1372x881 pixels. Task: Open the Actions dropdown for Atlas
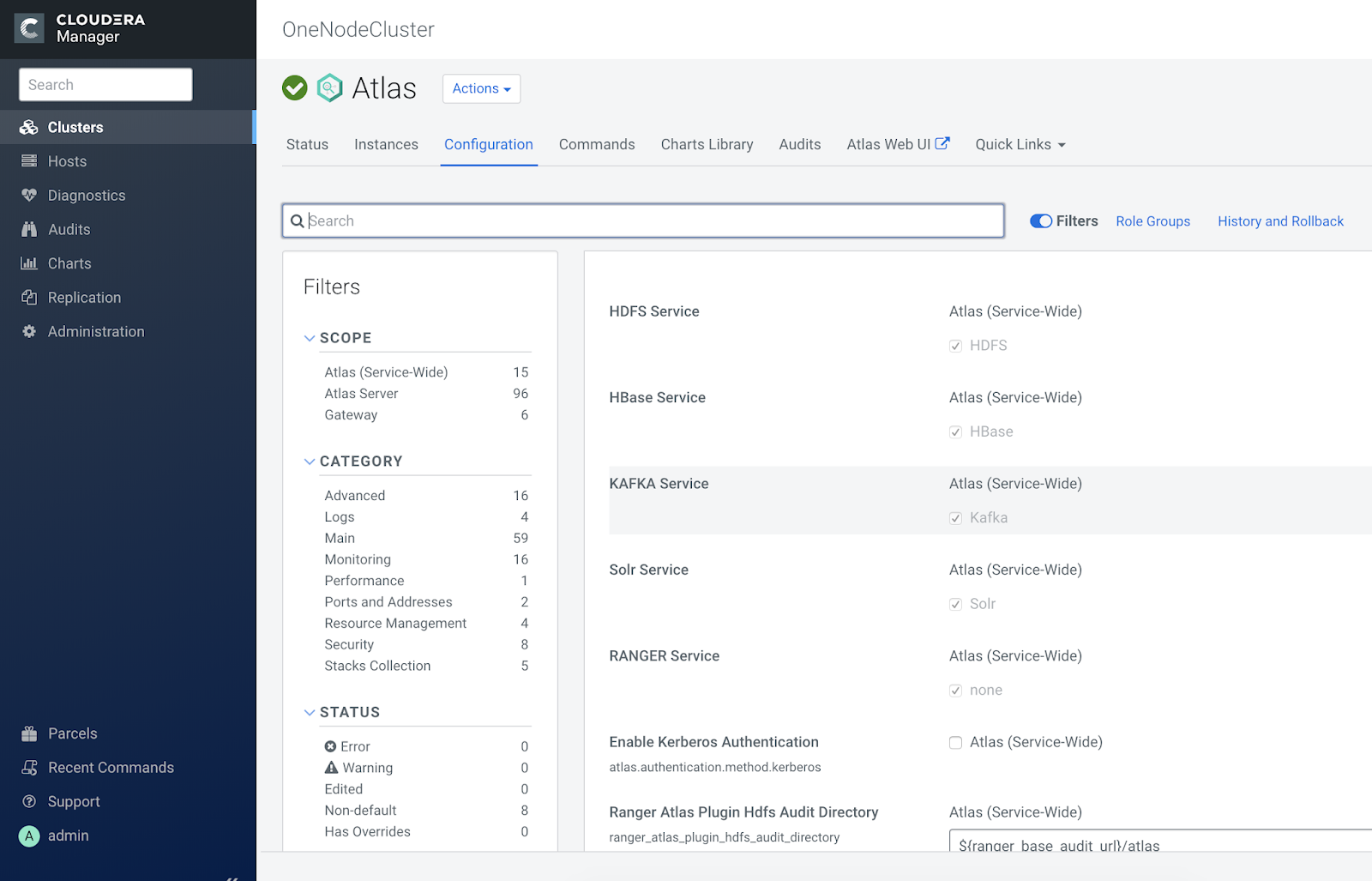(x=481, y=88)
